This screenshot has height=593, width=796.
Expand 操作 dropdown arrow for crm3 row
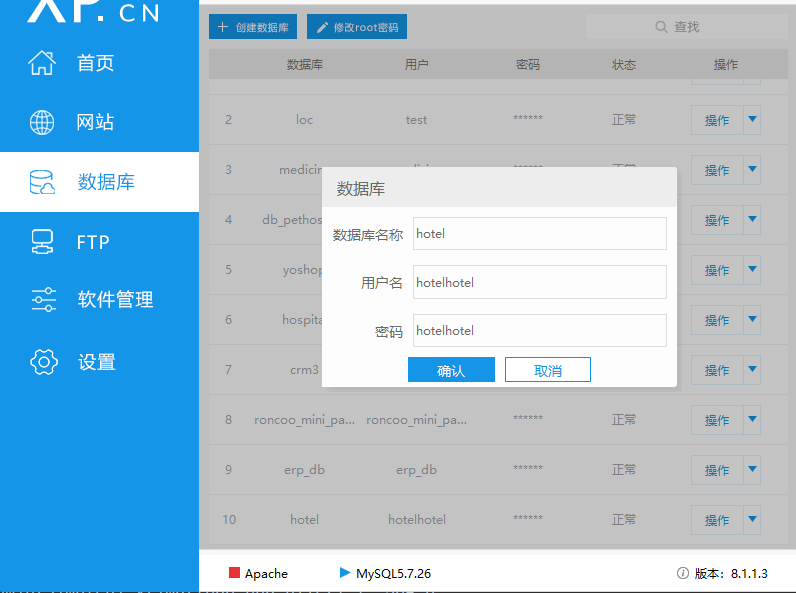[x=752, y=370]
